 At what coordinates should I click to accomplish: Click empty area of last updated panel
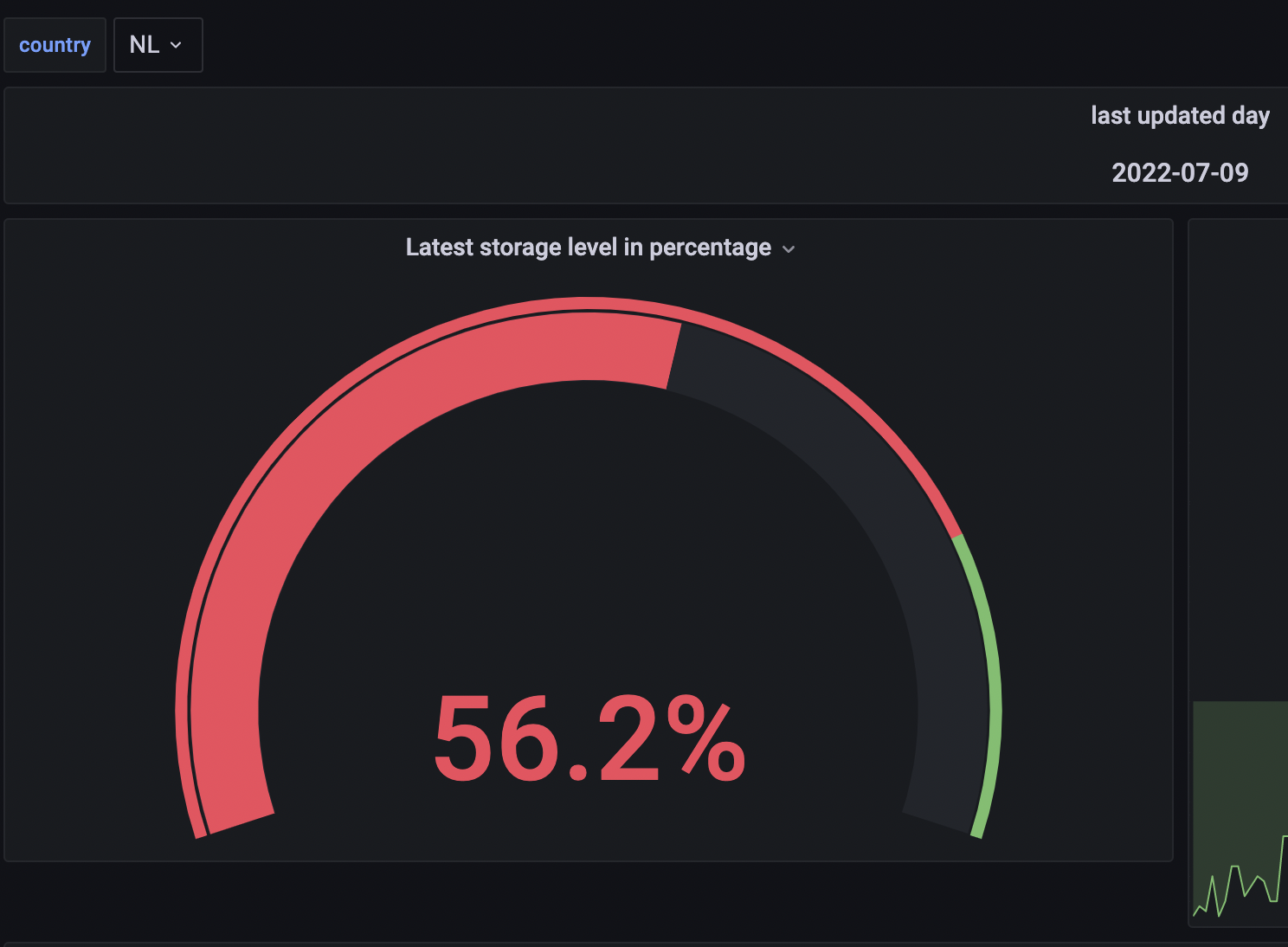[x=519, y=145]
